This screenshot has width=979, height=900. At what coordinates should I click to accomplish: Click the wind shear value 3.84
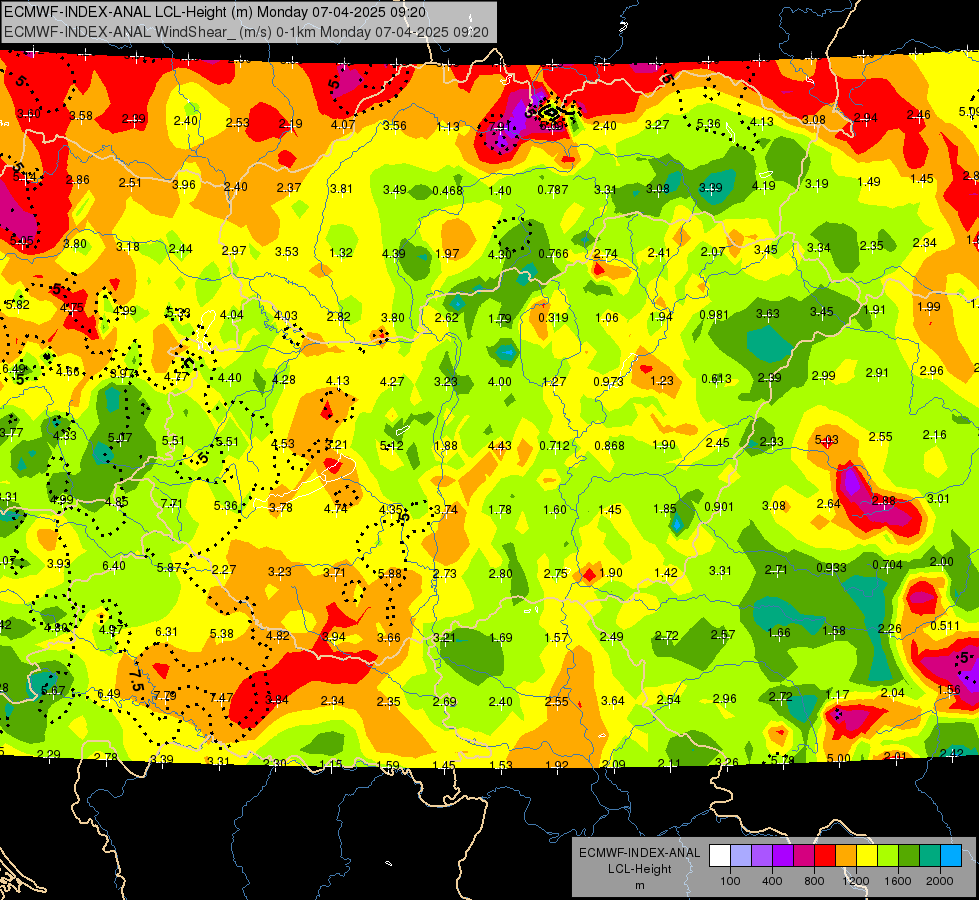coord(277,700)
